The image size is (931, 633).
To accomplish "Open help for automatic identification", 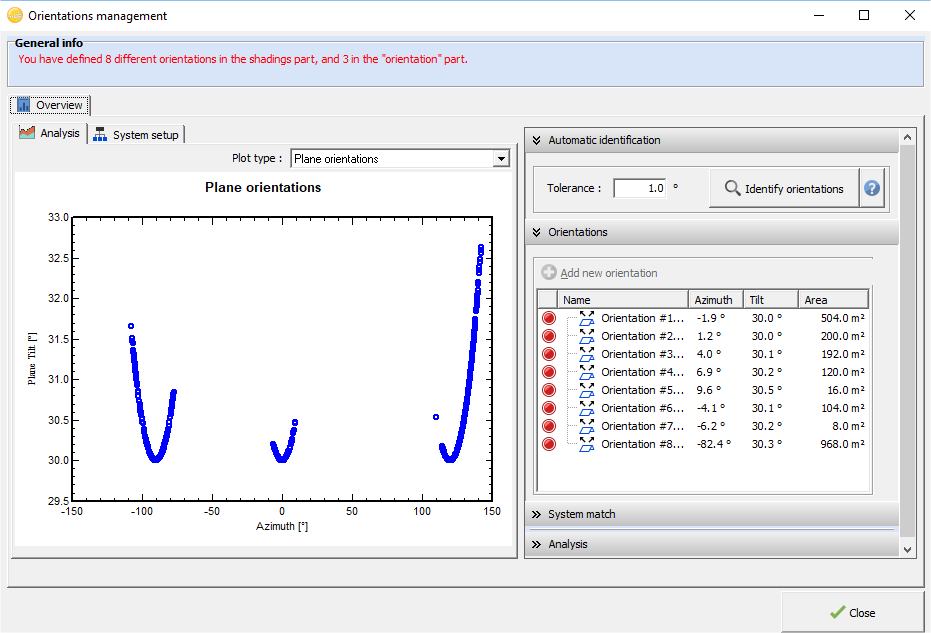I will pos(872,188).
